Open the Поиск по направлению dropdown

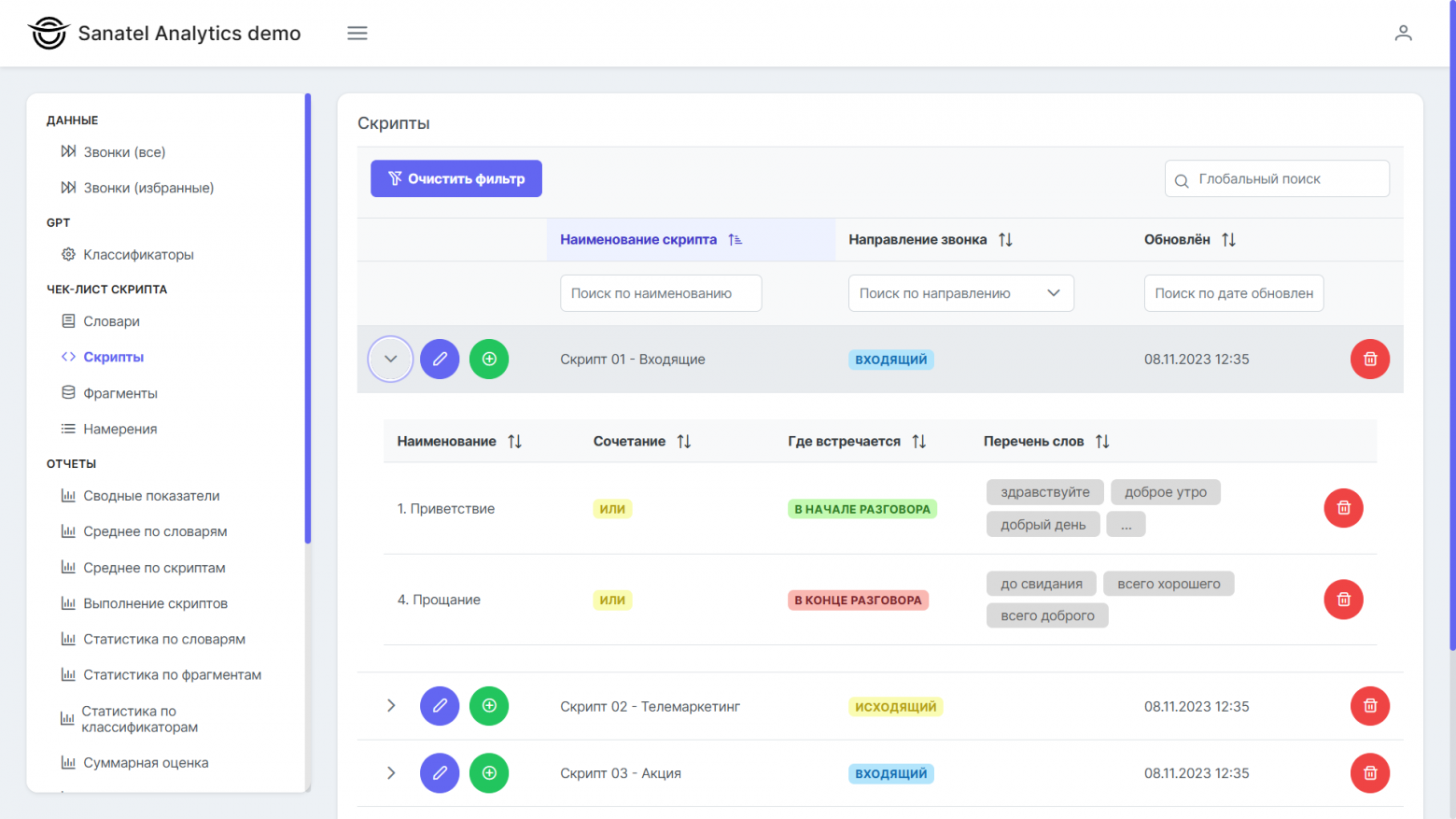960,293
